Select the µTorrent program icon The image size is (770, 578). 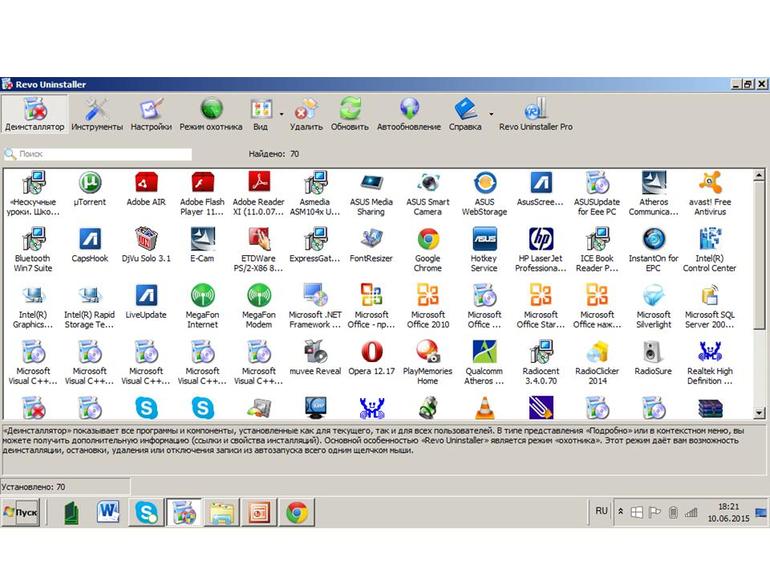(x=90, y=190)
